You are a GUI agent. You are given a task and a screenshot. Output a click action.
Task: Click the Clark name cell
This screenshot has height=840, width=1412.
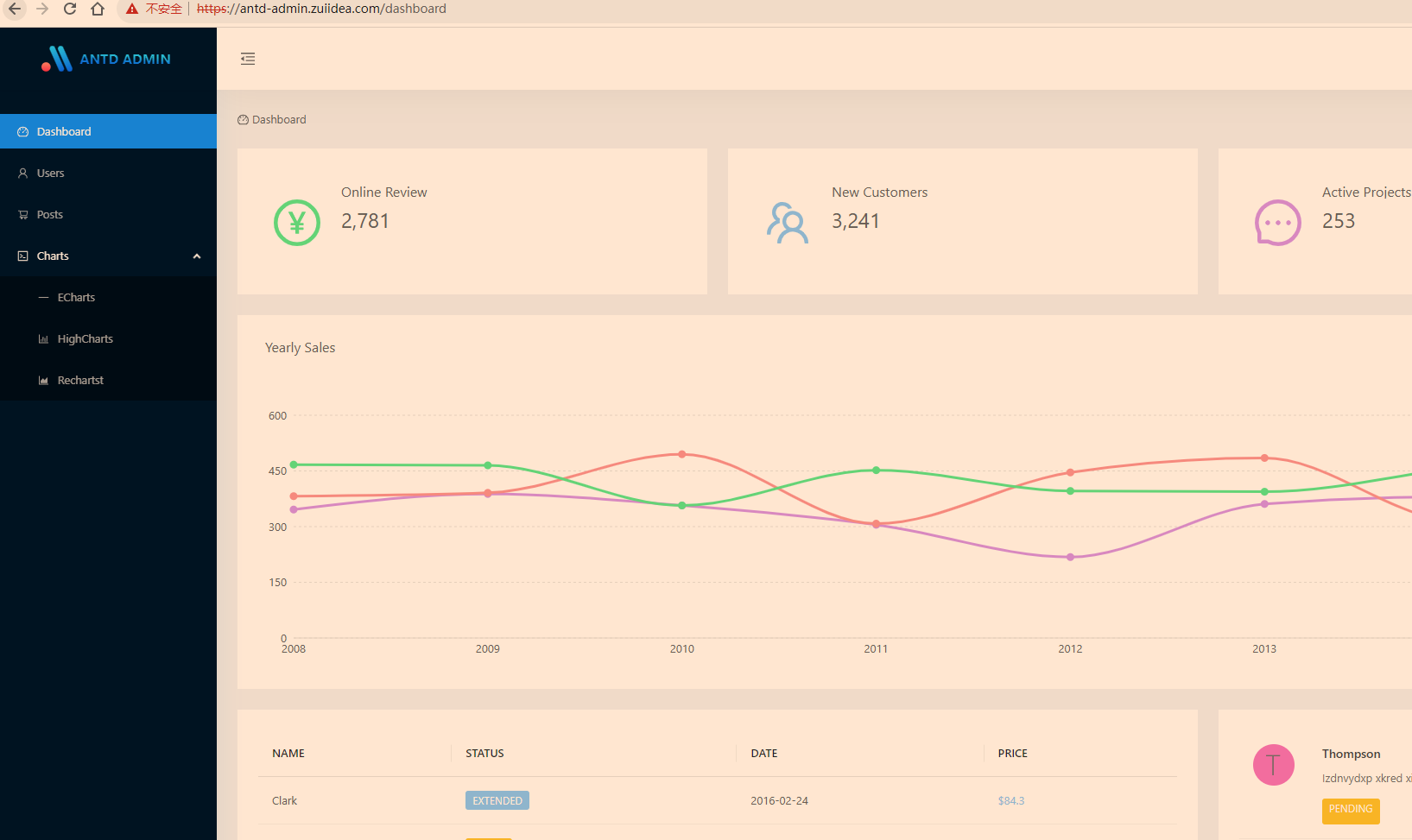(284, 801)
